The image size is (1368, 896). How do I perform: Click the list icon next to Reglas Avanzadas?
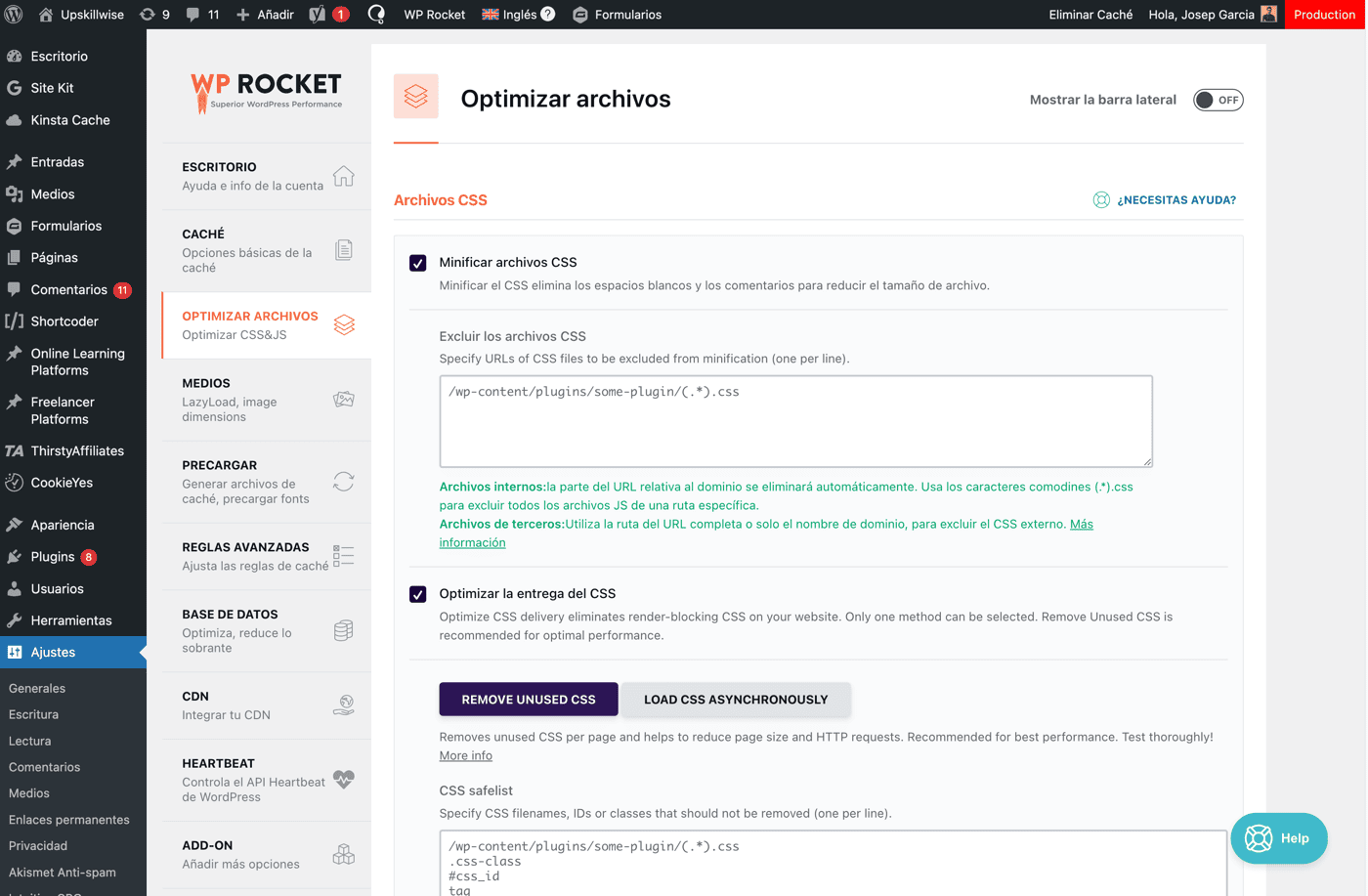[x=343, y=556]
